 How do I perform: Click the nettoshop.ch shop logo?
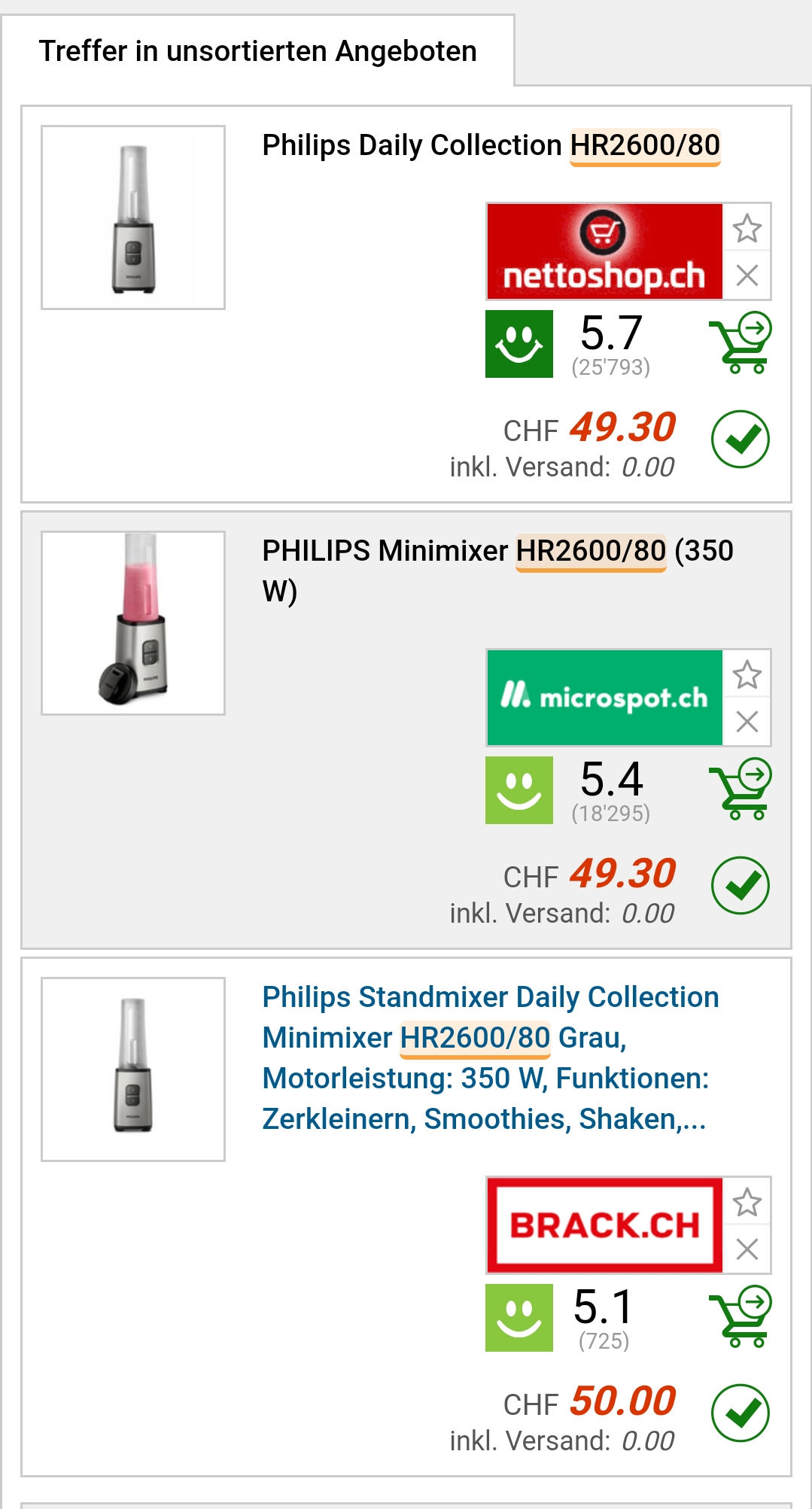coord(604,251)
